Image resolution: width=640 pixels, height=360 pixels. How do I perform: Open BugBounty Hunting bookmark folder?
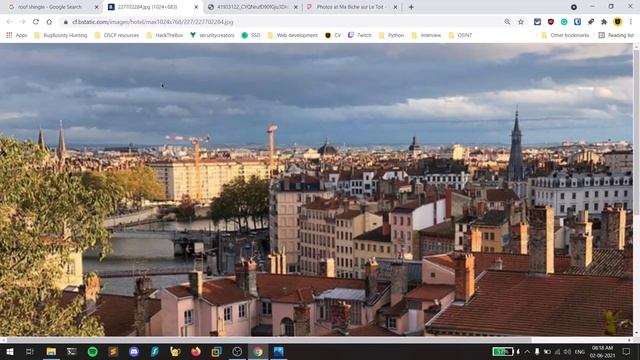click(60, 36)
